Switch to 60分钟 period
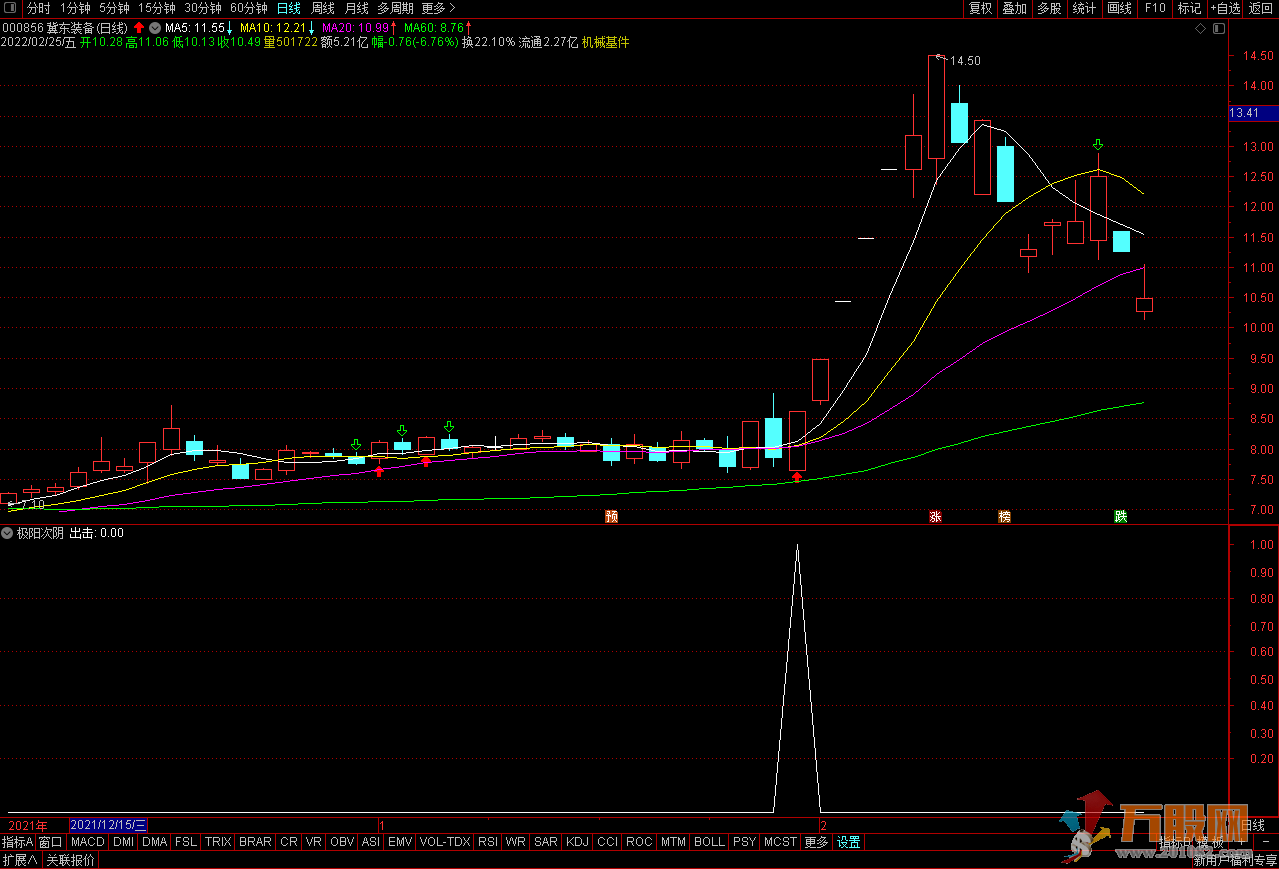The width and height of the screenshot is (1279, 869). pyautogui.click(x=249, y=8)
